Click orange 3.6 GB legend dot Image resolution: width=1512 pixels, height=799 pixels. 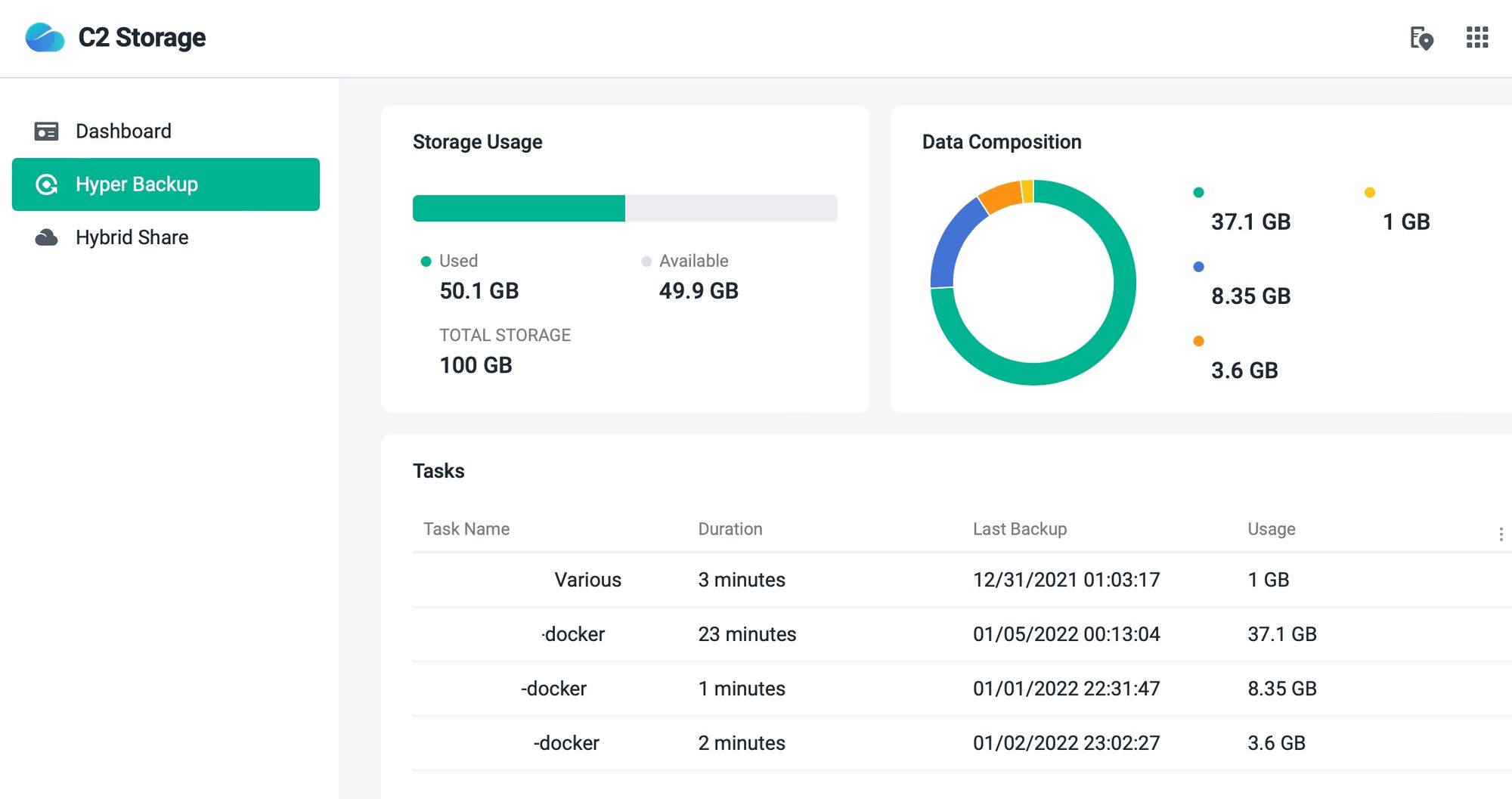pyautogui.click(x=1198, y=341)
